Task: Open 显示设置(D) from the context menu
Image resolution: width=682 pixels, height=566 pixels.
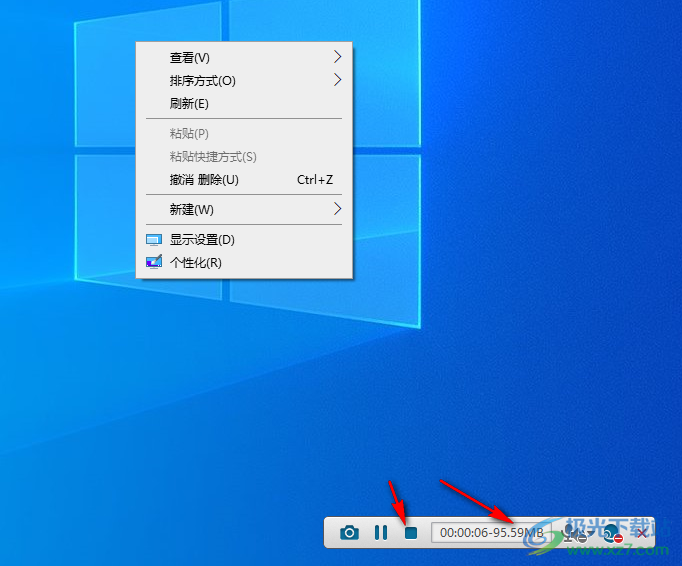Action: click(x=244, y=240)
